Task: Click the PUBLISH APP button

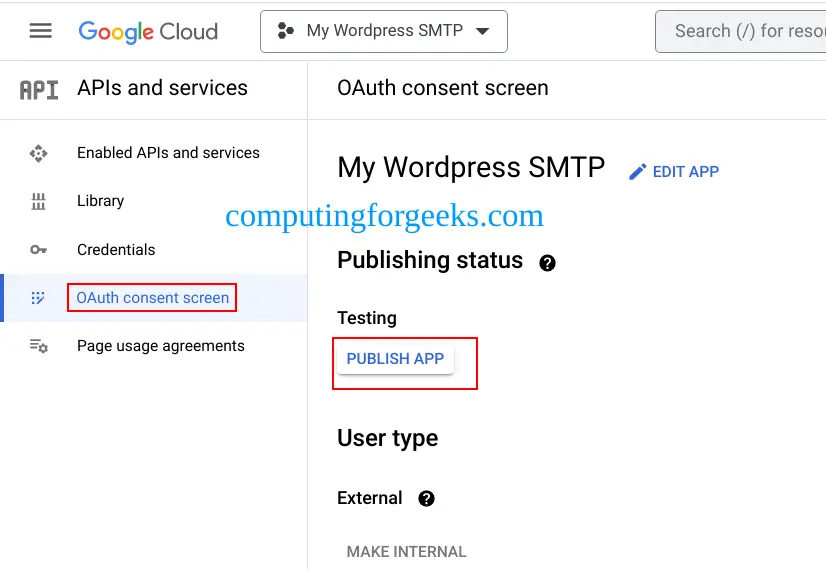Action: coord(395,359)
